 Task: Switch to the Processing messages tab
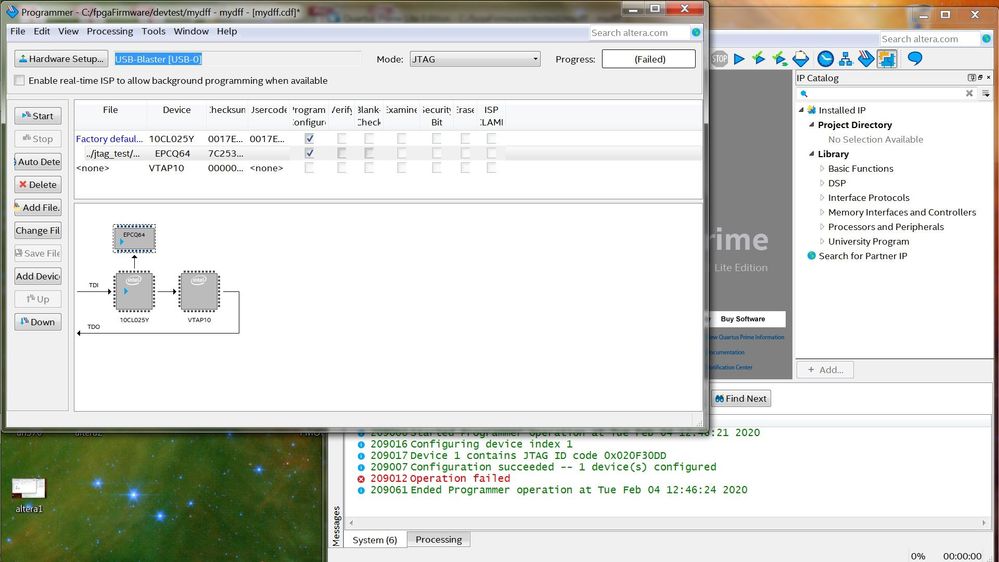coord(438,540)
